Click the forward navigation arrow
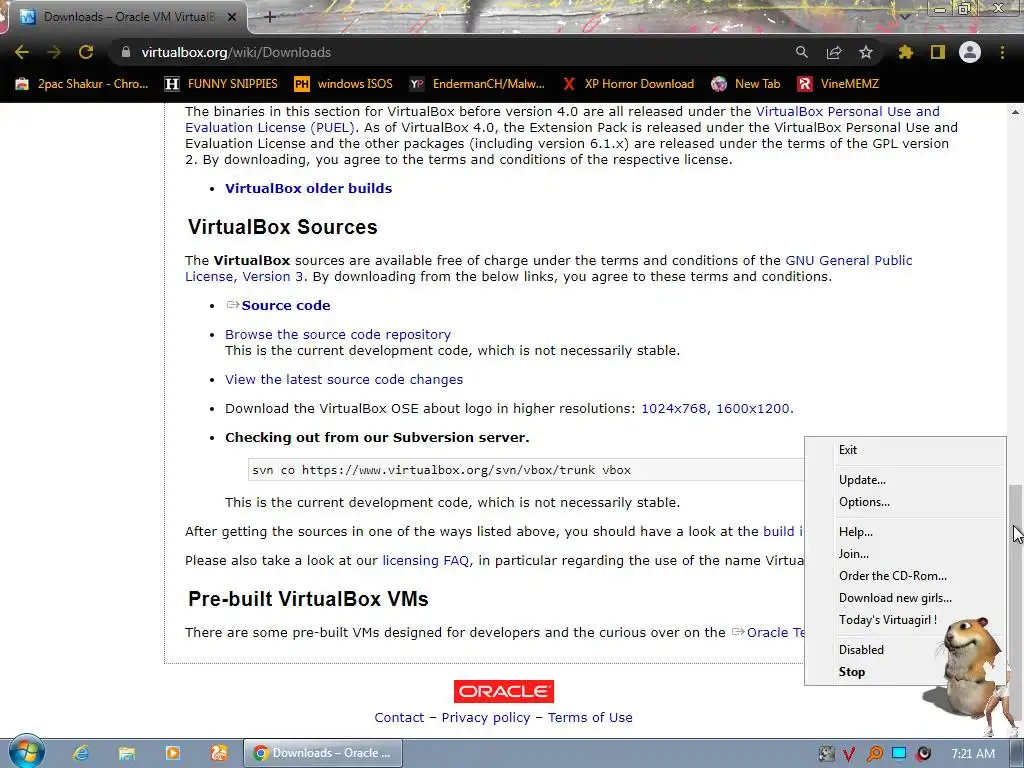Screen dimensions: 1024x768 tap(54, 52)
